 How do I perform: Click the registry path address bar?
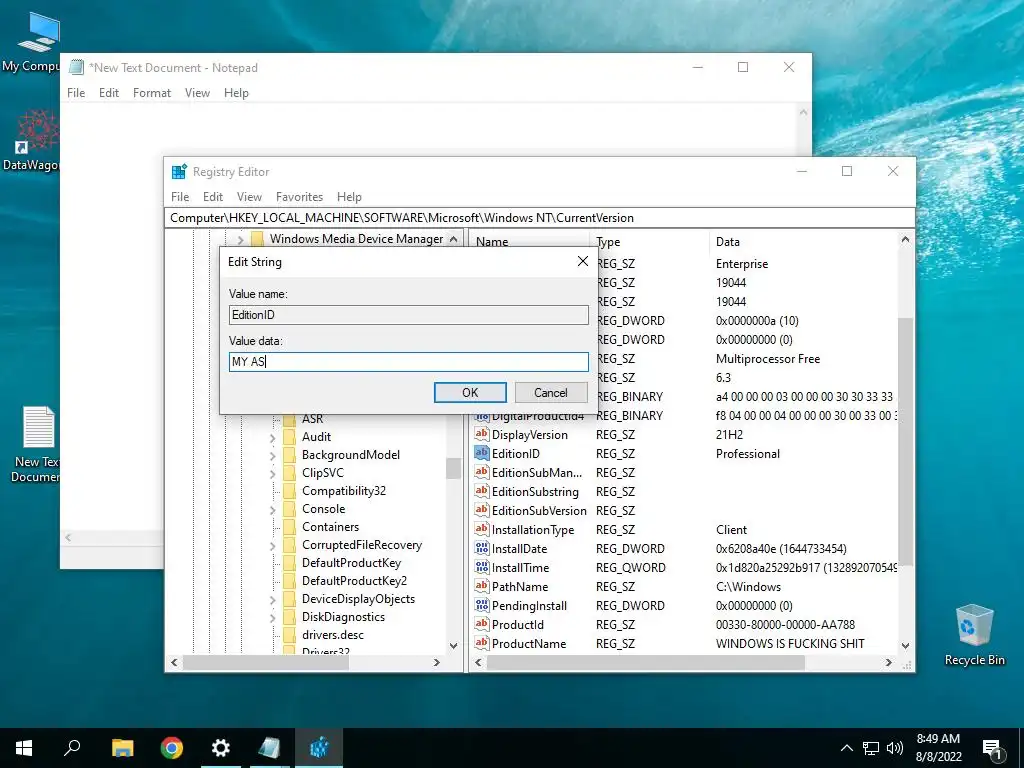(539, 217)
